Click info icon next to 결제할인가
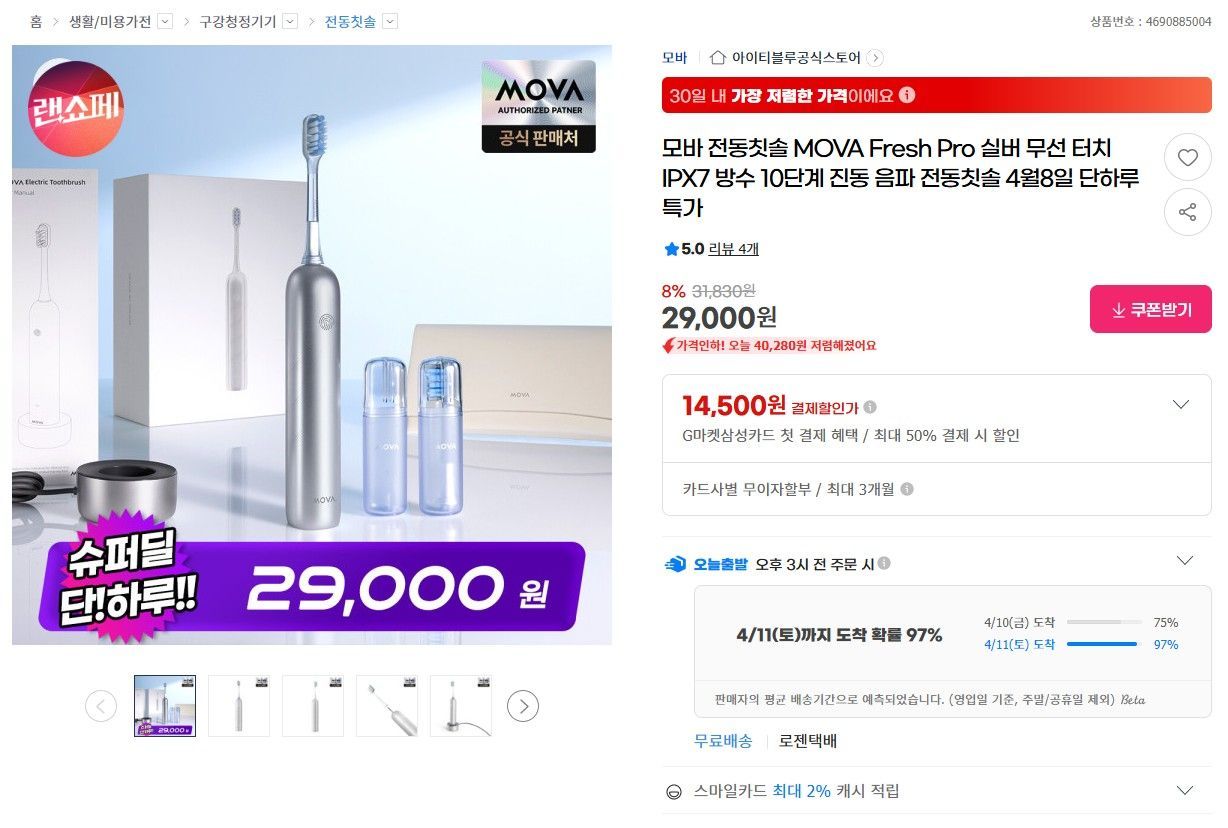This screenshot has height=828, width=1228. point(870,407)
